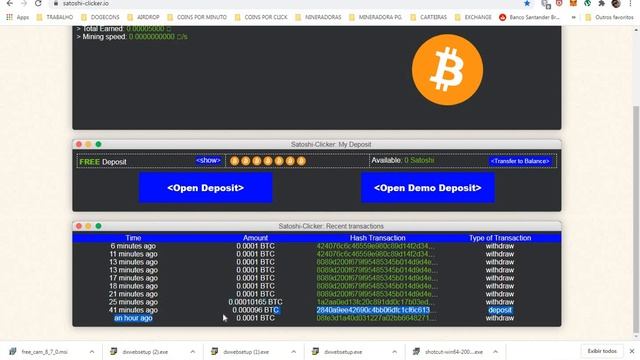Image resolution: width=640 pixels, height=360 pixels.
Task: Open the Outros favoritos folder
Action: click(x=609, y=17)
